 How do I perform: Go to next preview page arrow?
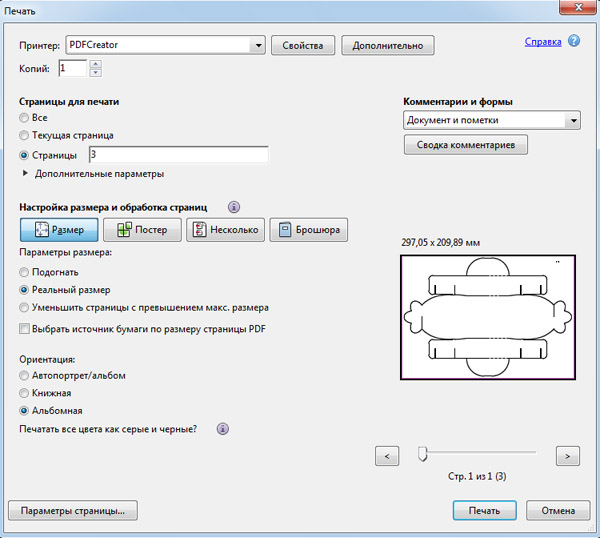pos(567,455)
